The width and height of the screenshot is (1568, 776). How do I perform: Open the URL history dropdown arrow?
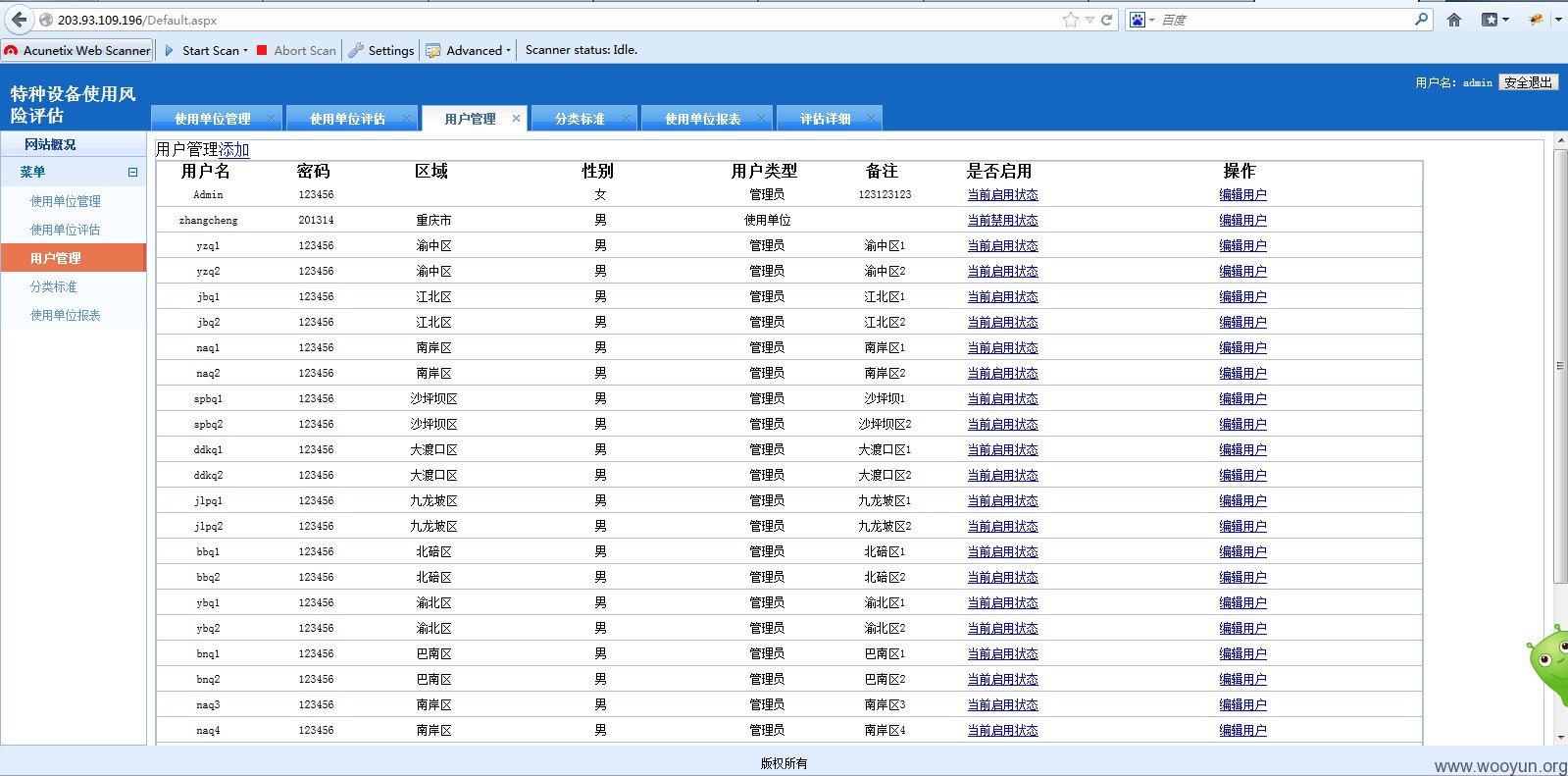point(1089,20)
